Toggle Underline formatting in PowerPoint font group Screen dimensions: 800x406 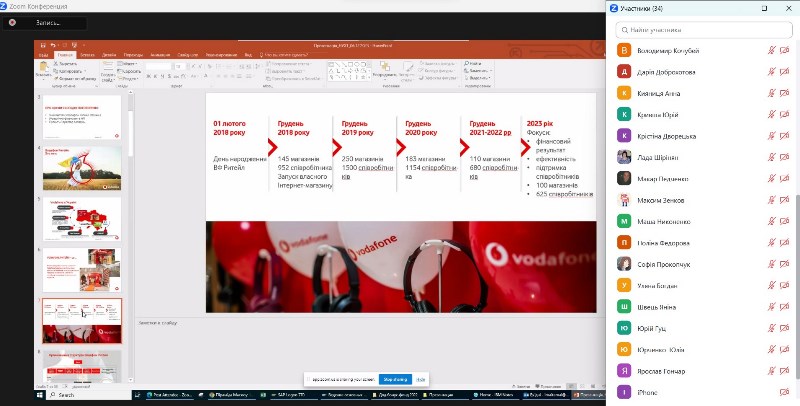[162, 77]
